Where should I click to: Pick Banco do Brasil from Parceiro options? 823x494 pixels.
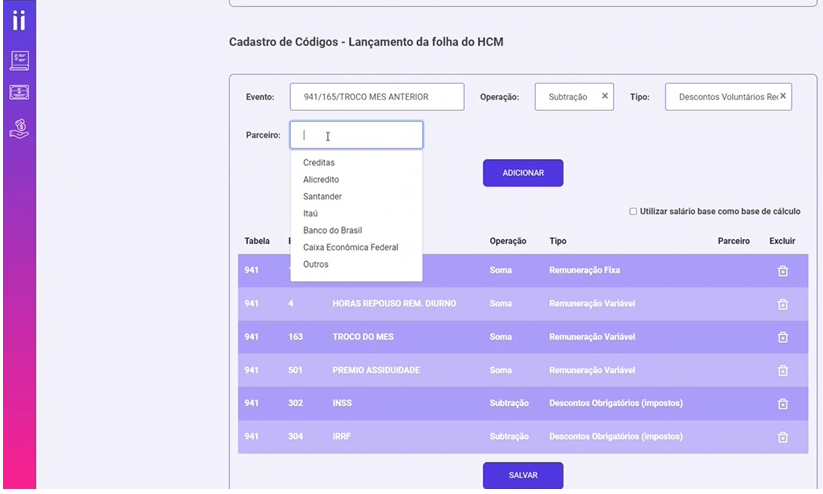(x=332, y=230)
